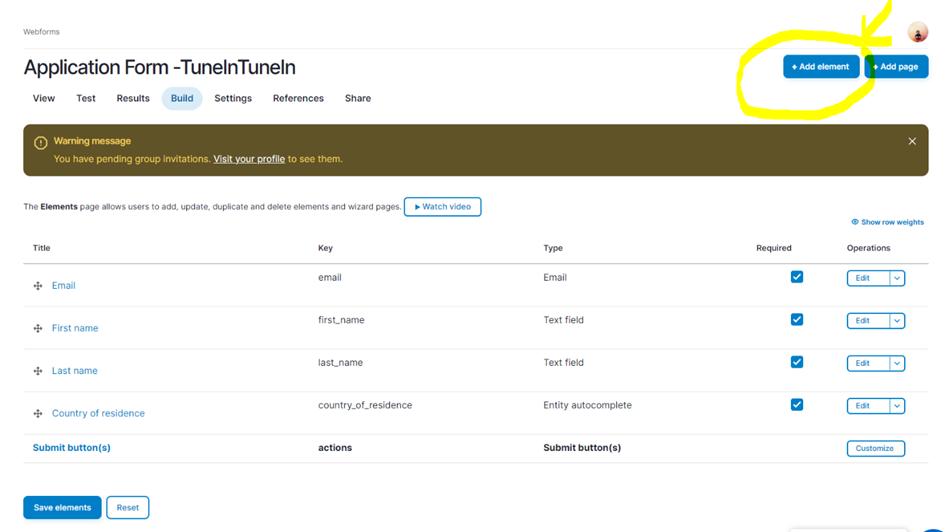
Task: Click the Webforms breadcrumb link
Action: coord(42,32)
